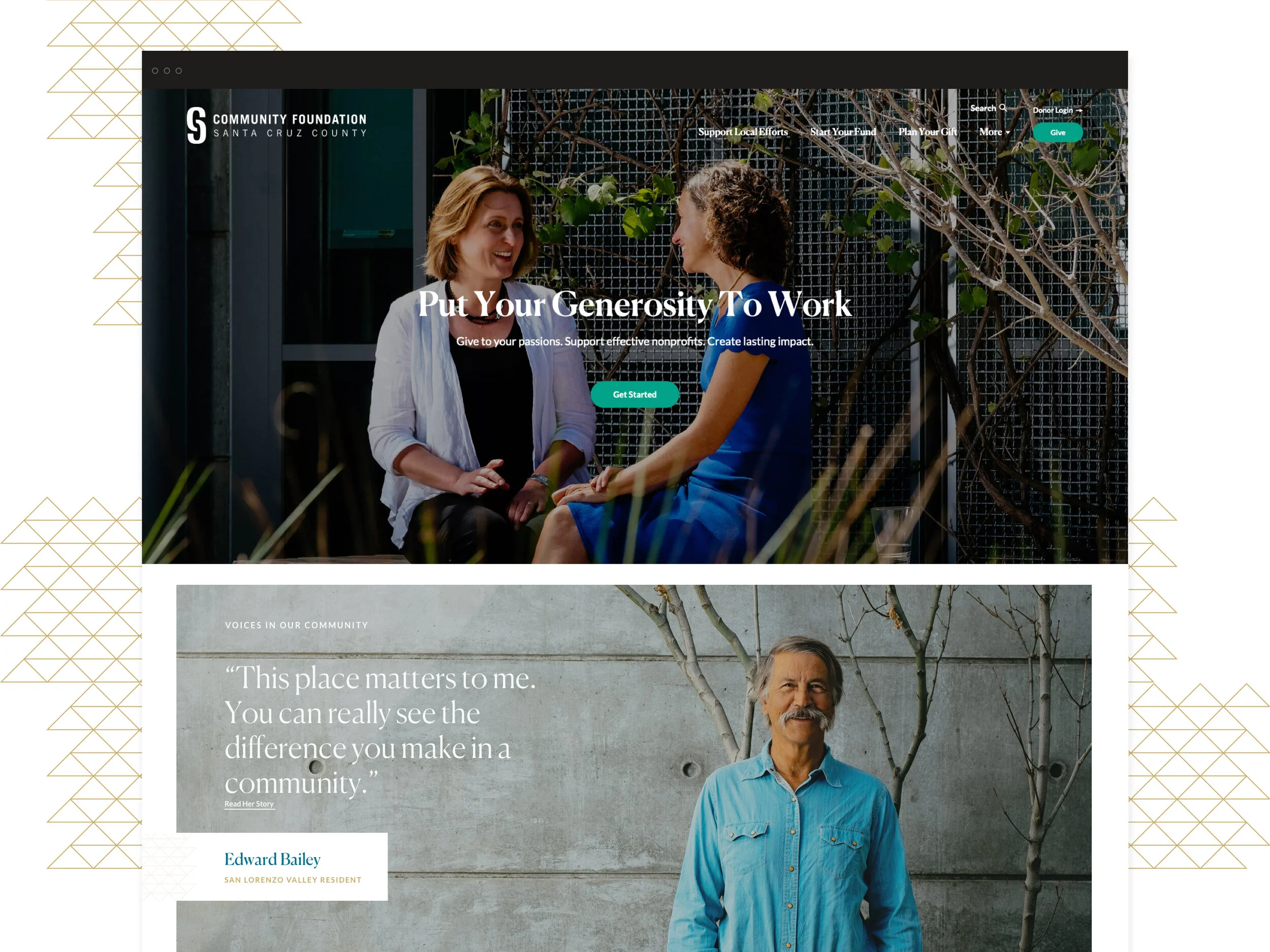Click Community Foundation Santa Cruz County wordmark
Viewport: 1270px width, 952px height.
(290, 126)
